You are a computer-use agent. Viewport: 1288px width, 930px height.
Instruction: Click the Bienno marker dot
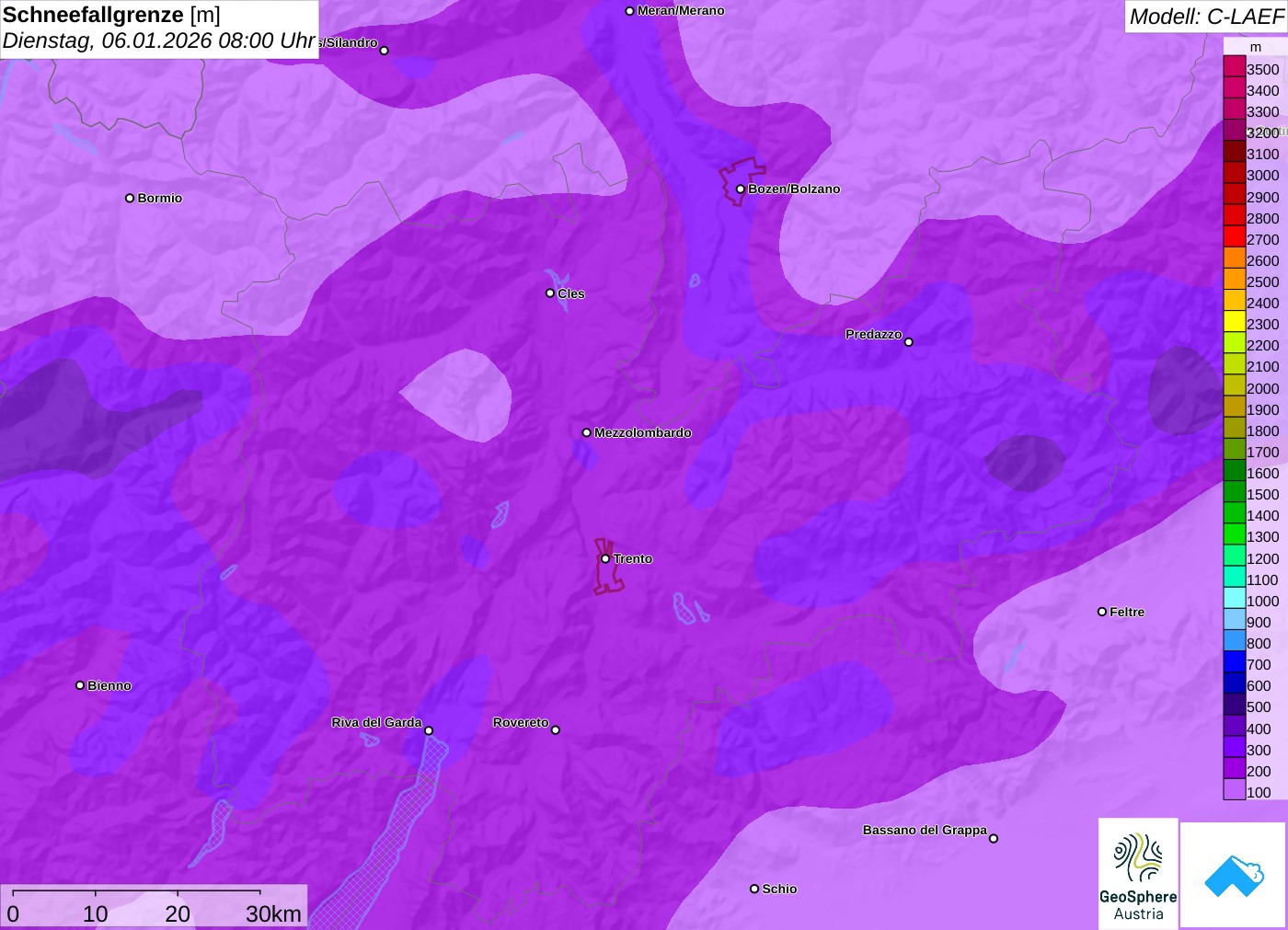(80, 685)
